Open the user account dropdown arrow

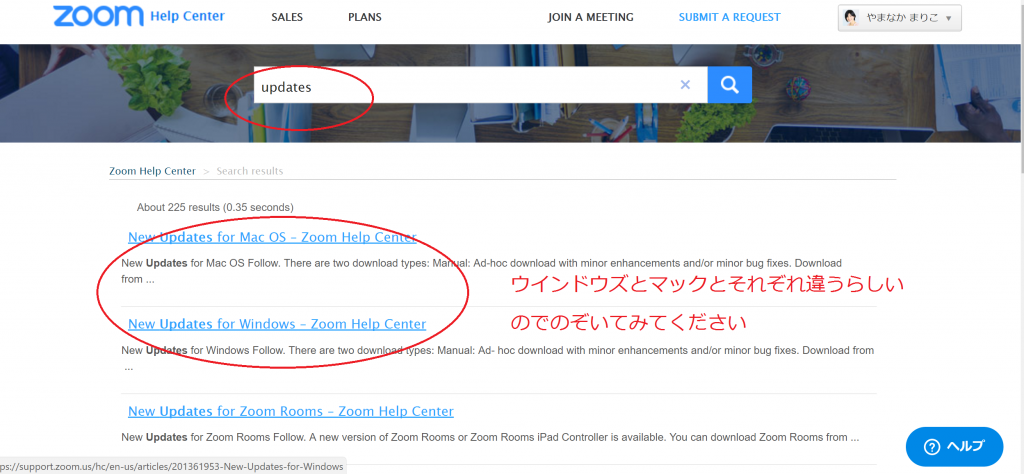[948, 18]
